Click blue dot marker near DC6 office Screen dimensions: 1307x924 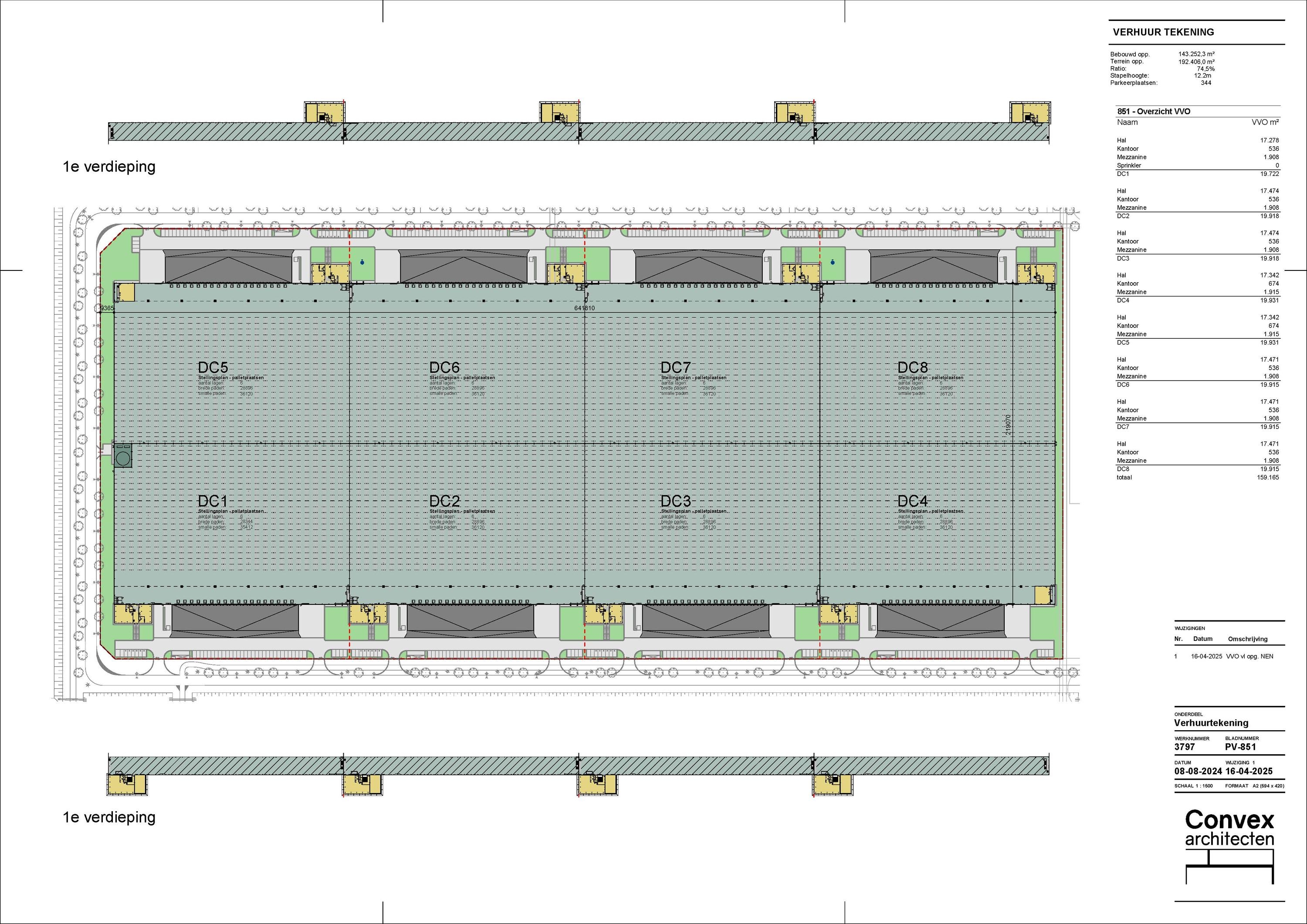[362, 262]
